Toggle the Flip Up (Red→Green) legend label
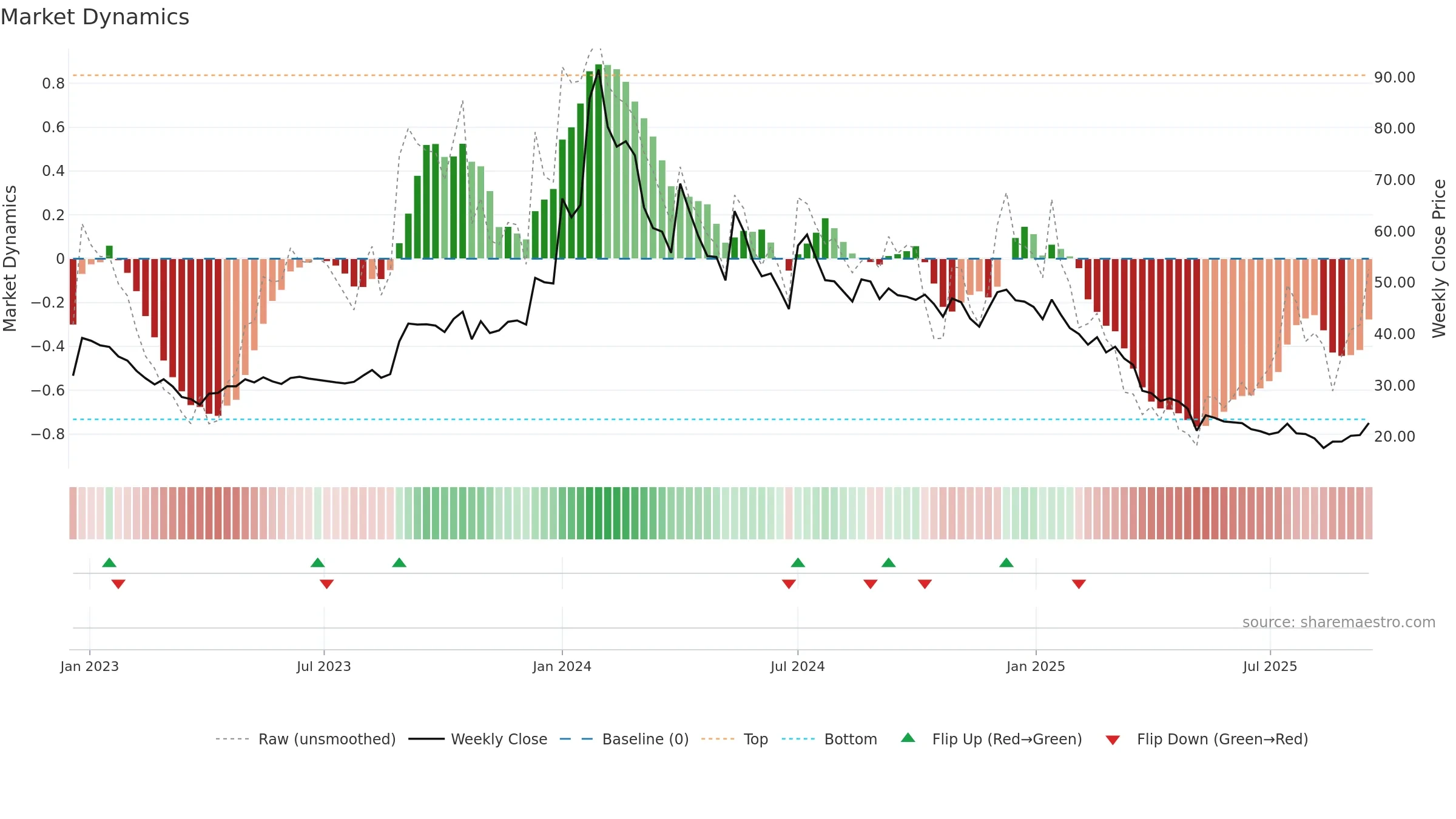The image size is (1456, 819). [1007, 739]
